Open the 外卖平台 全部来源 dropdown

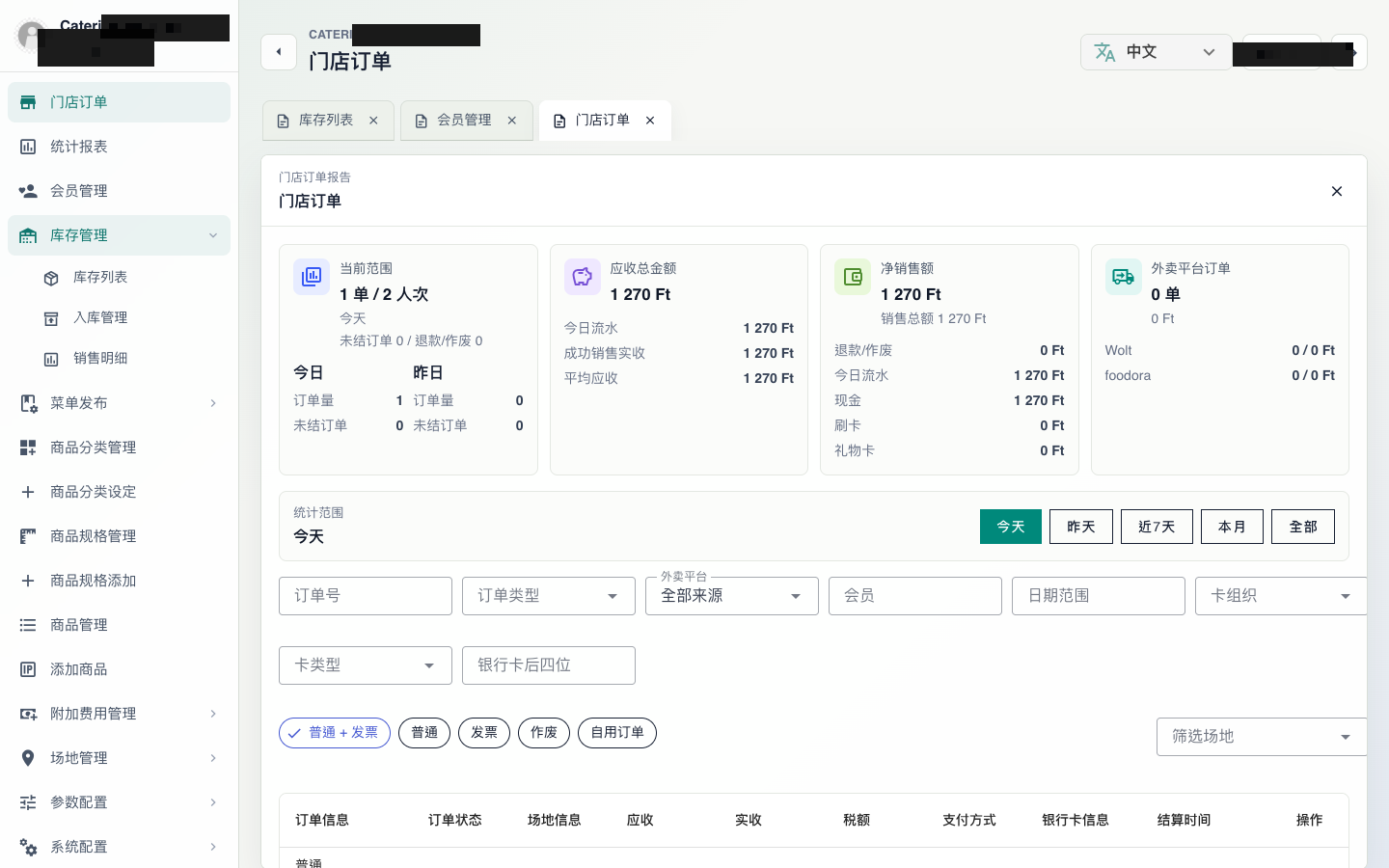click(x=732, y=596)
